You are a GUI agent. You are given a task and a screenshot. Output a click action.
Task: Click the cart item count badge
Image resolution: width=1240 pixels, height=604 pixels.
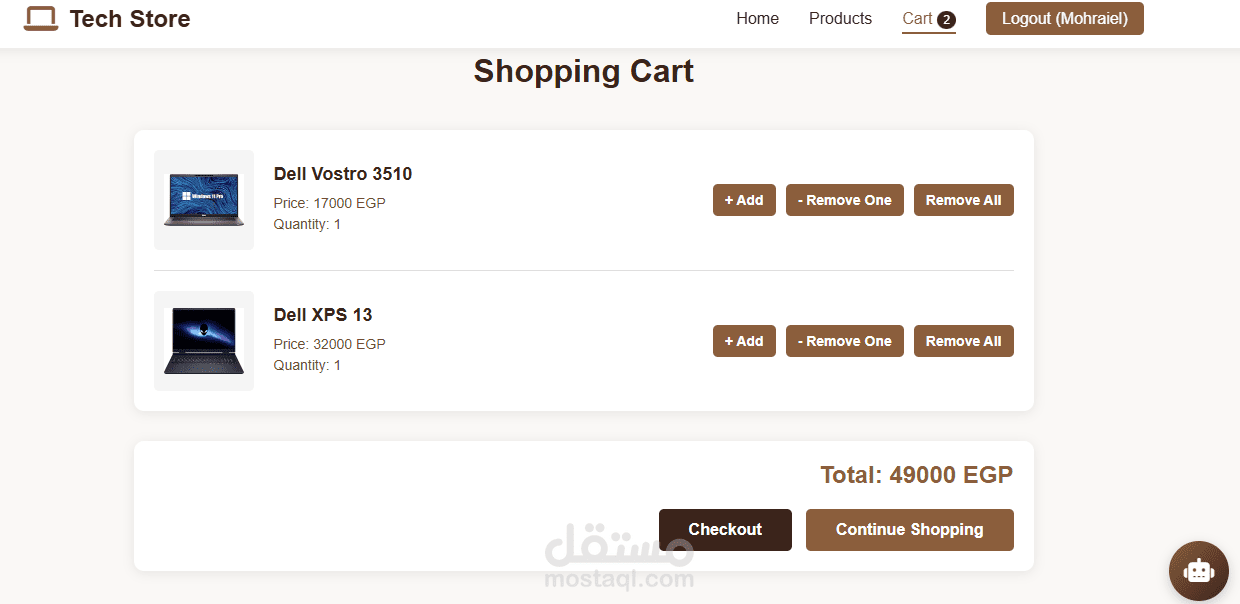point(946,19)
